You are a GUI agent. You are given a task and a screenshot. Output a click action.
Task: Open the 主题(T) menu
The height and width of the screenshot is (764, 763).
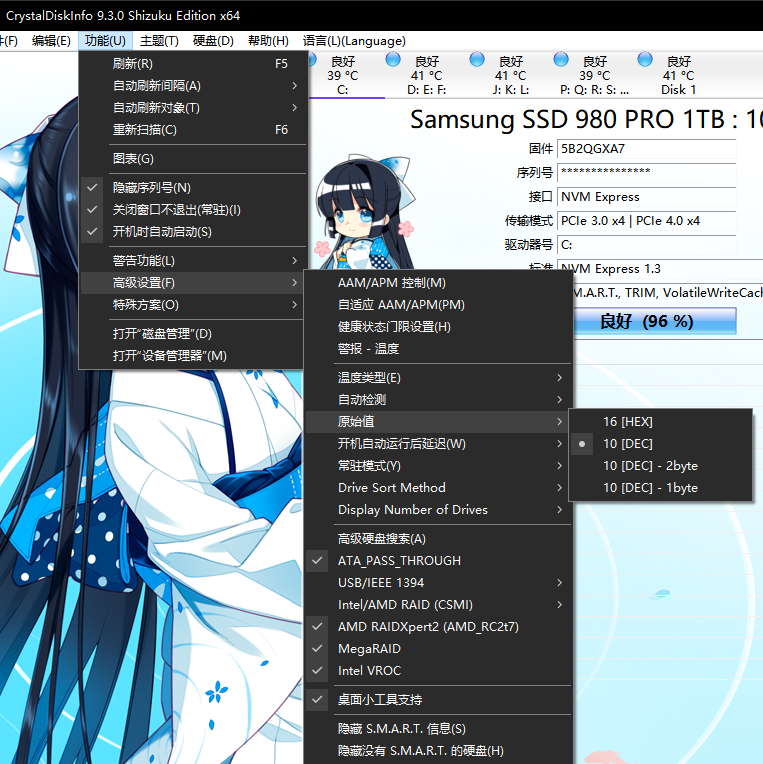coord(159,41)
